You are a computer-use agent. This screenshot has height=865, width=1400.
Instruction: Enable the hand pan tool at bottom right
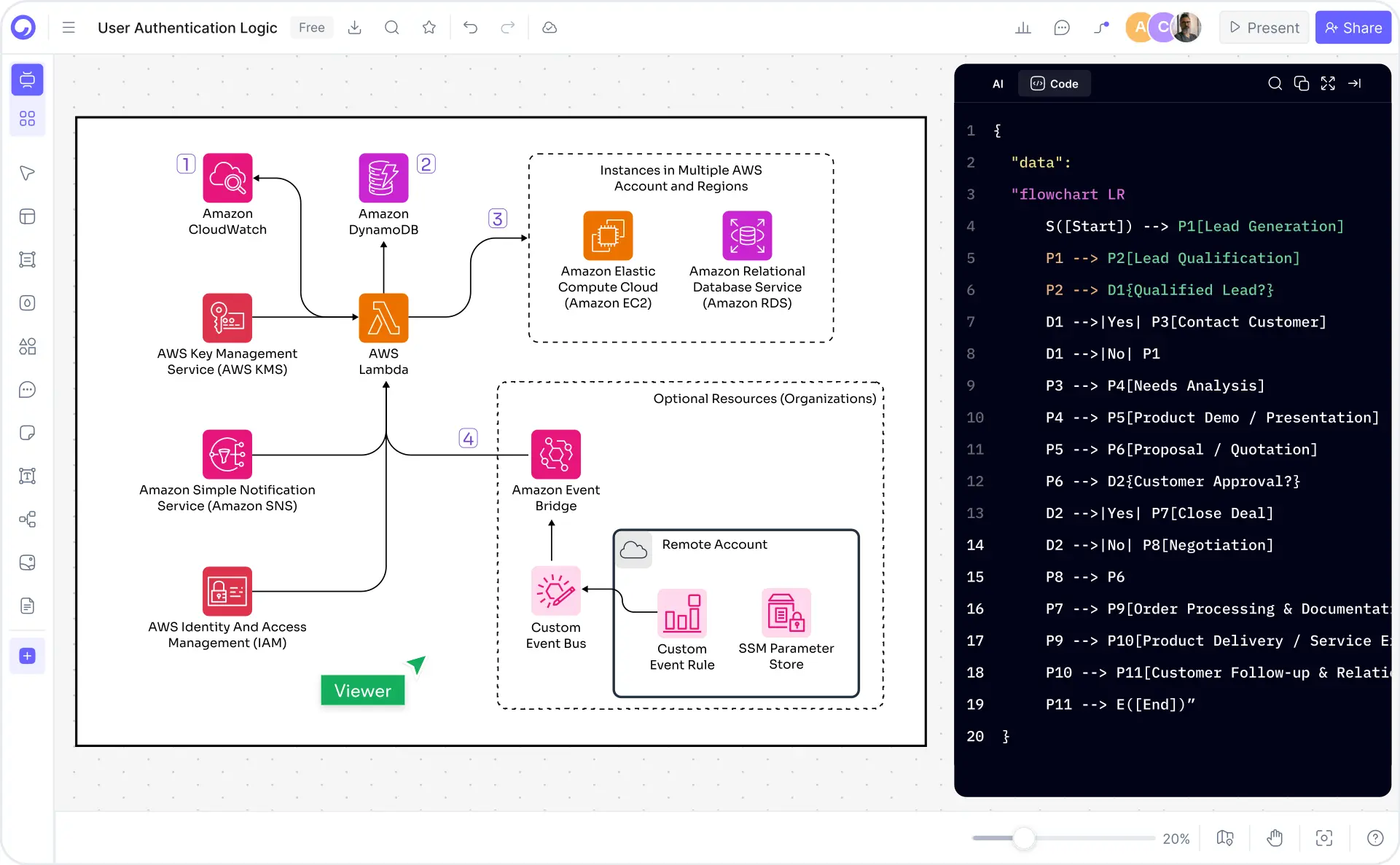tap(1274, 838)
